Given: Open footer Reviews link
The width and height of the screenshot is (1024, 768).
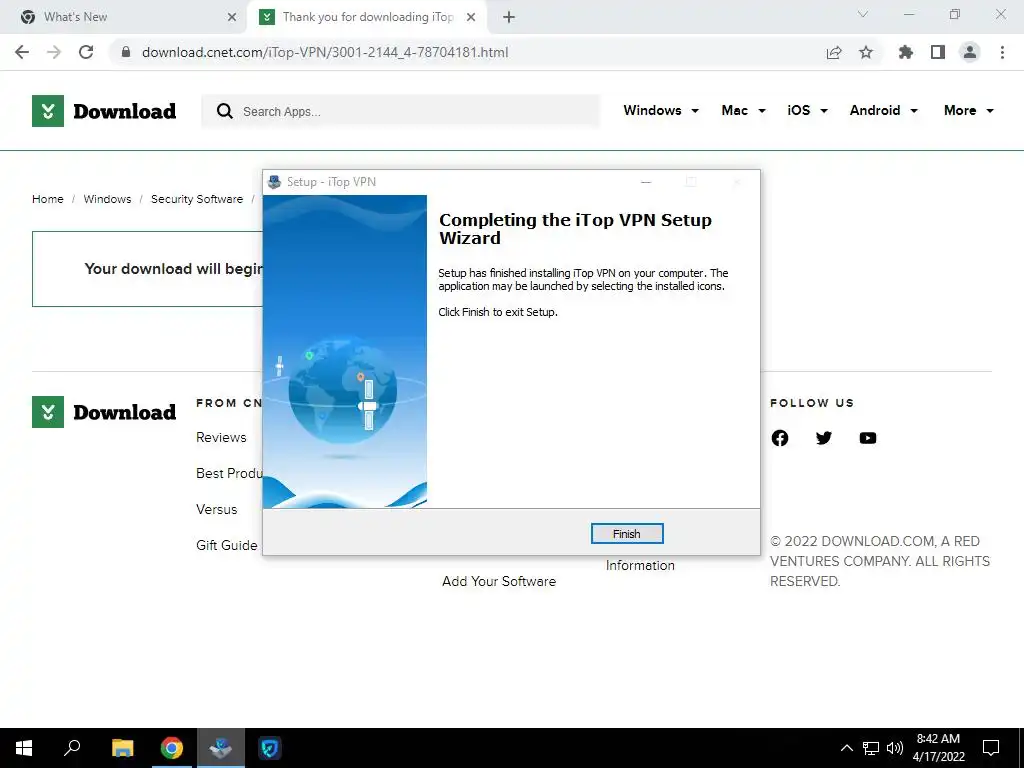Looking at the screenshot, I should (x=221, y=438).
